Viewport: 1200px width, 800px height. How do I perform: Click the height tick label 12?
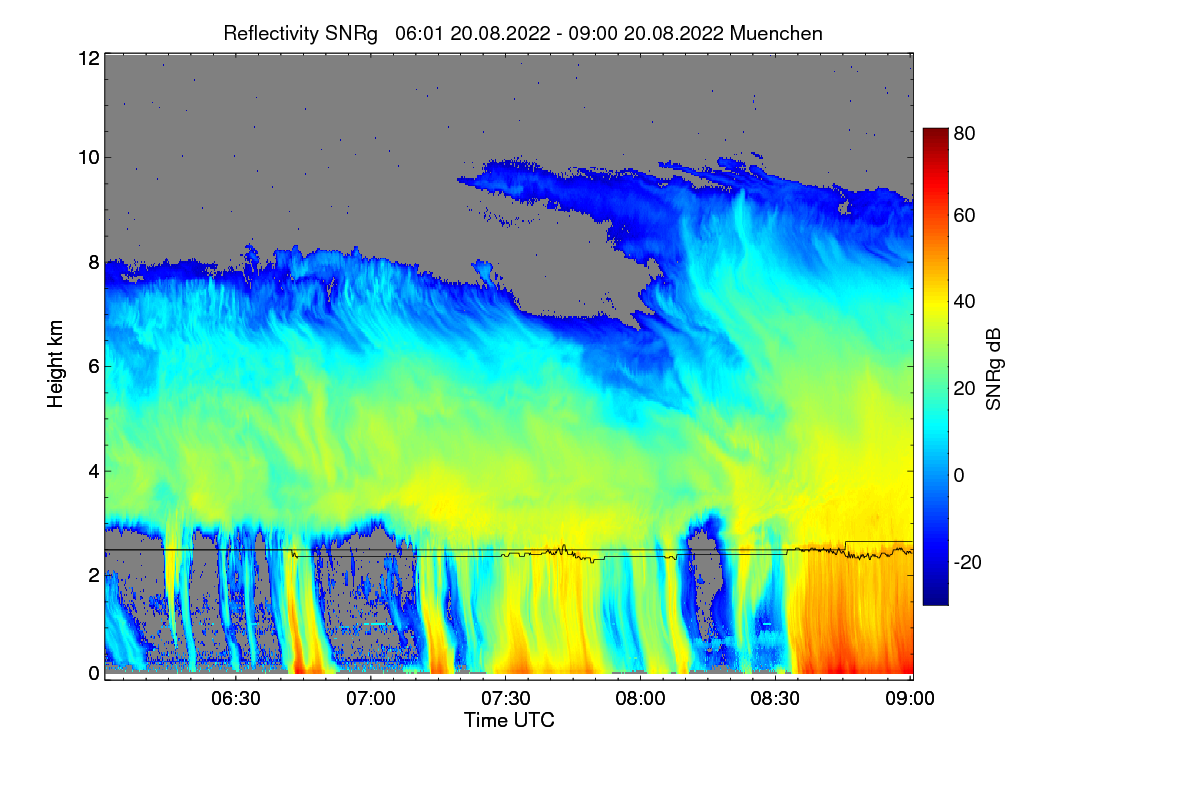tap(88, 58)
